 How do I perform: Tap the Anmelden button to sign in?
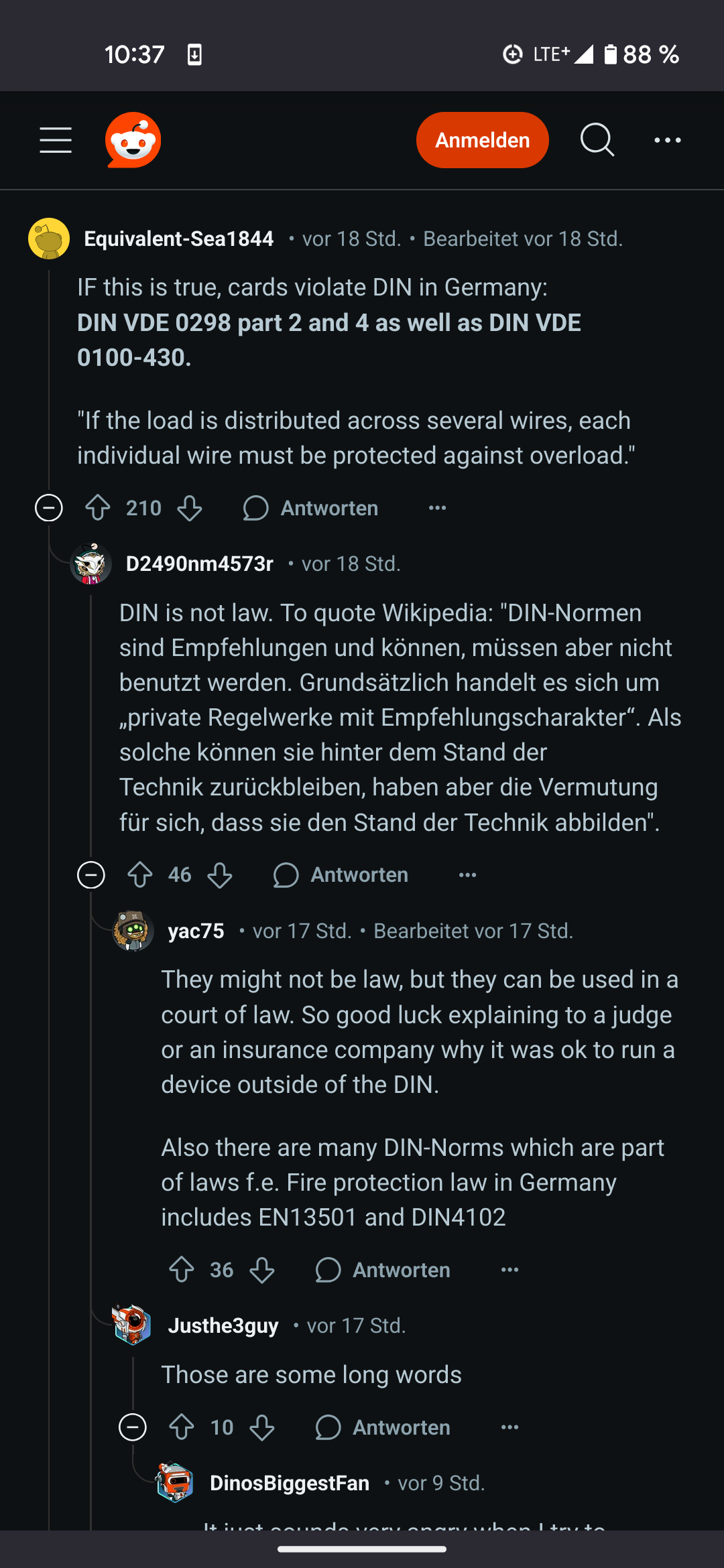pos(482,139)
